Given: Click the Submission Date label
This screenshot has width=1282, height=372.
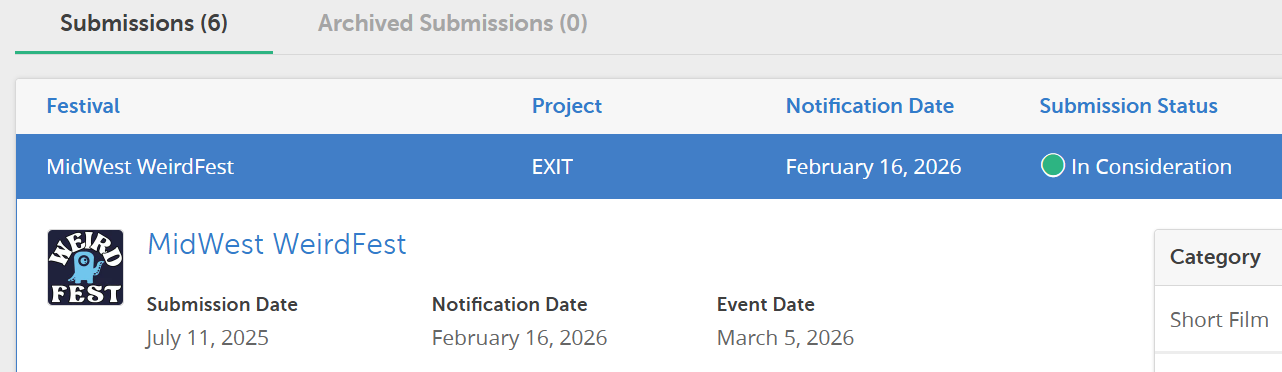Looking at the screenshot, I should pyautogui.click(x=222, y=305).
